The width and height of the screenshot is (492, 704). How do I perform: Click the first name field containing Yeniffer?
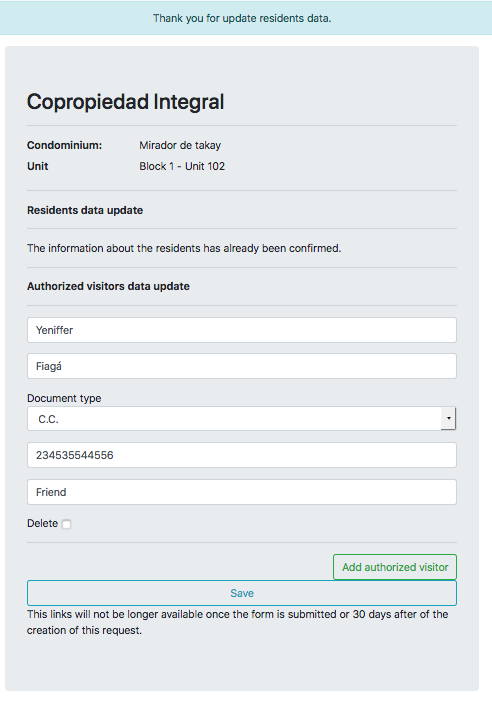point(242,330)
